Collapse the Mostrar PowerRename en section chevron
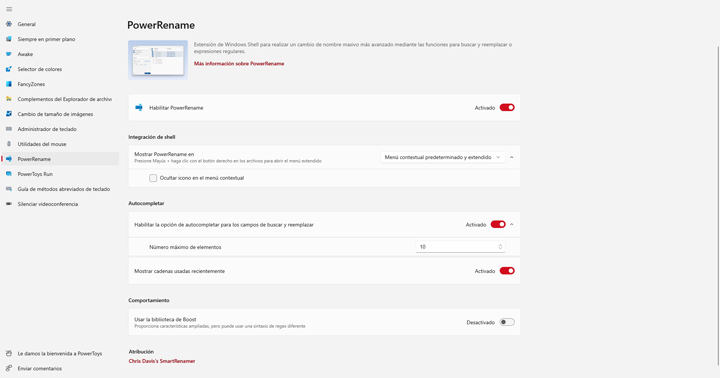The image size is (720, 378). pyautogui.click(x=512, y=157)
